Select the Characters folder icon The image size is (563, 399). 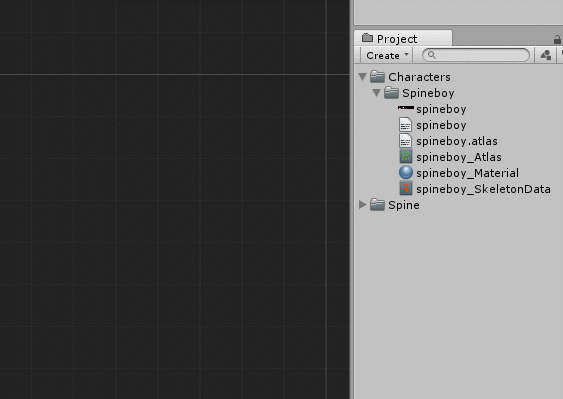(x=377, y=76)
